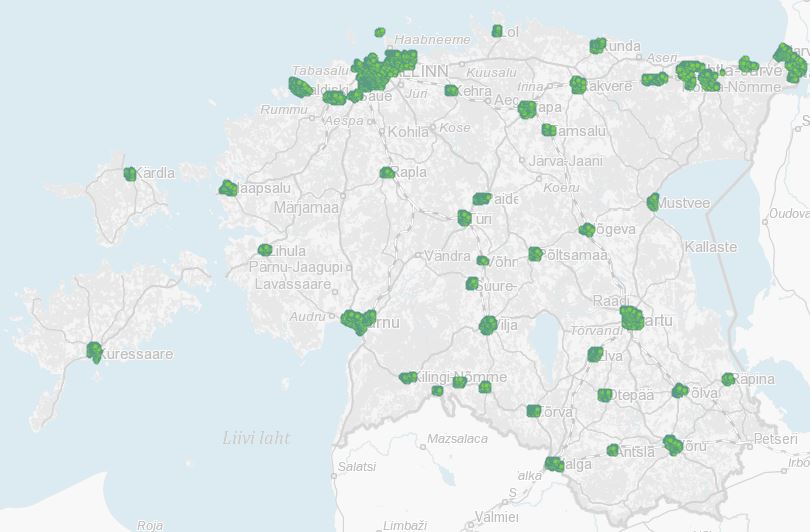
Task: Click the marker at Räpina
Action: [x=728, y=380]
